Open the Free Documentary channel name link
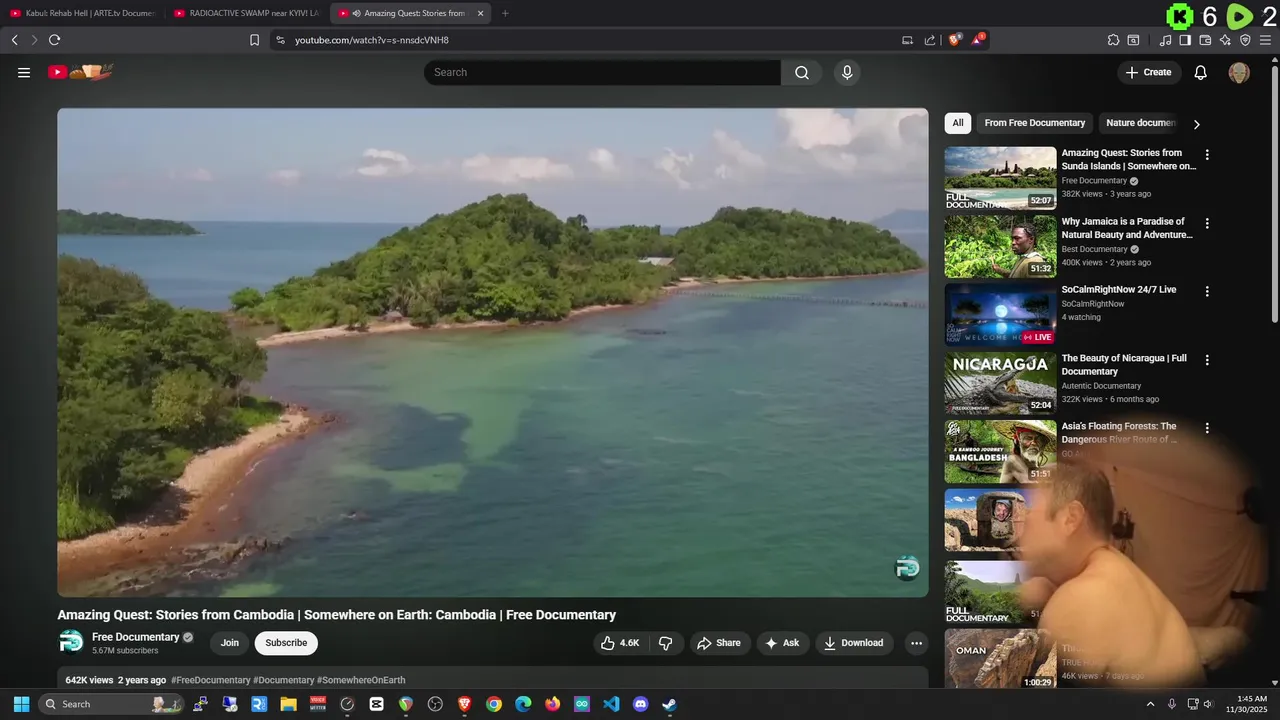Screen dimensions: 1280x720 pyautogui.click(x=136, y=637)
